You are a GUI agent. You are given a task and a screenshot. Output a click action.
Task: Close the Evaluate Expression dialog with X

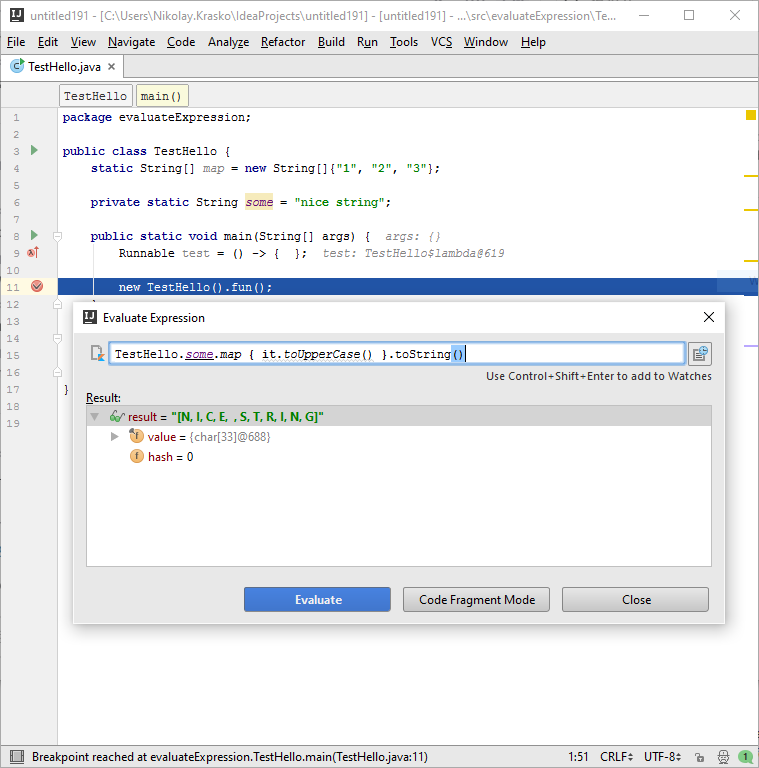click(x=709, y=317)
